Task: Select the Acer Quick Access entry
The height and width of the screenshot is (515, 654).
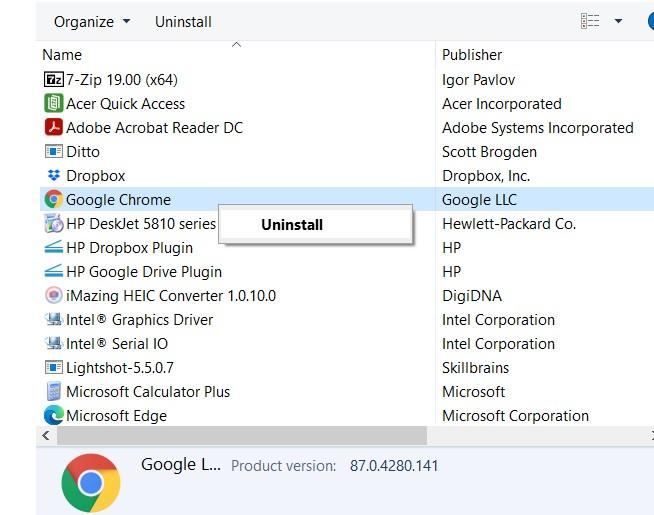Action: click(125, 103)
